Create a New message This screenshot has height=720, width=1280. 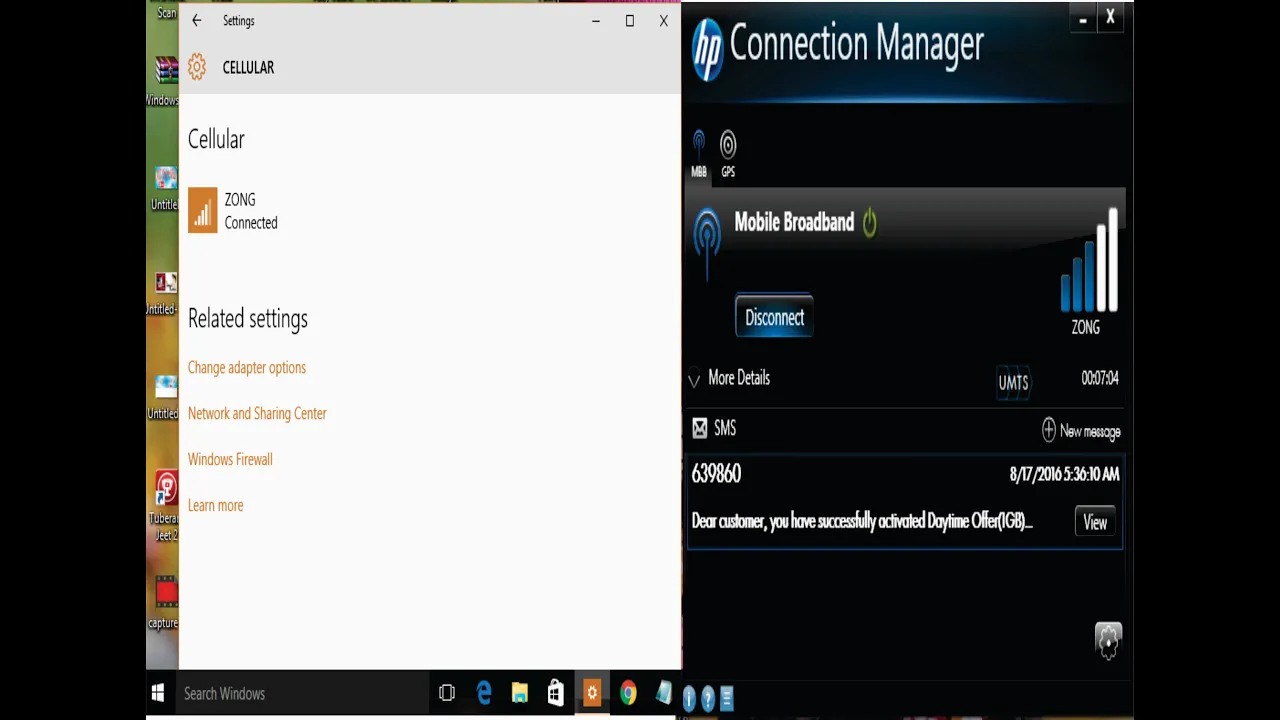[x=1081, y=431]
